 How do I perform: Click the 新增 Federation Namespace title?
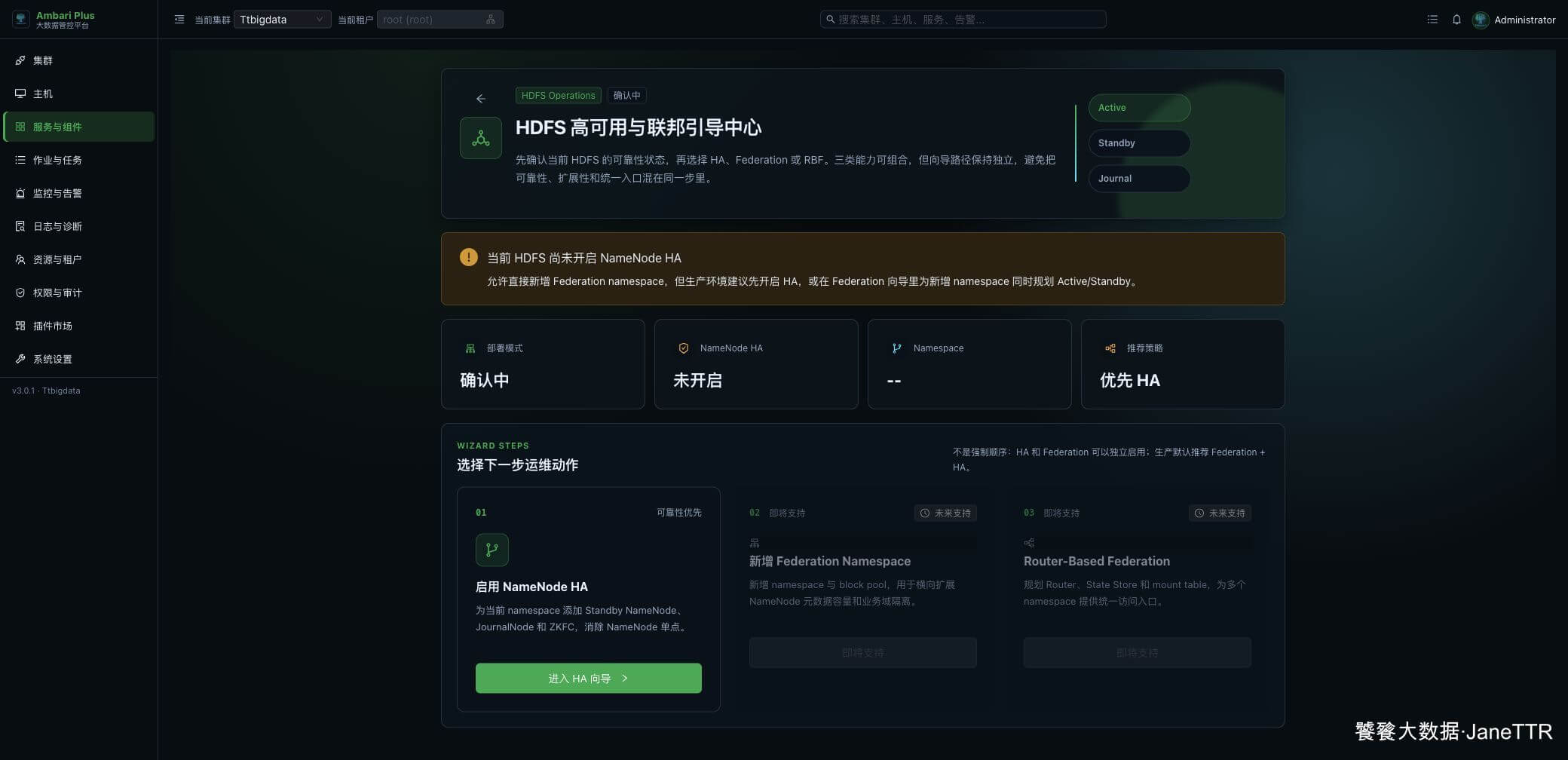[x=830, y=561]
